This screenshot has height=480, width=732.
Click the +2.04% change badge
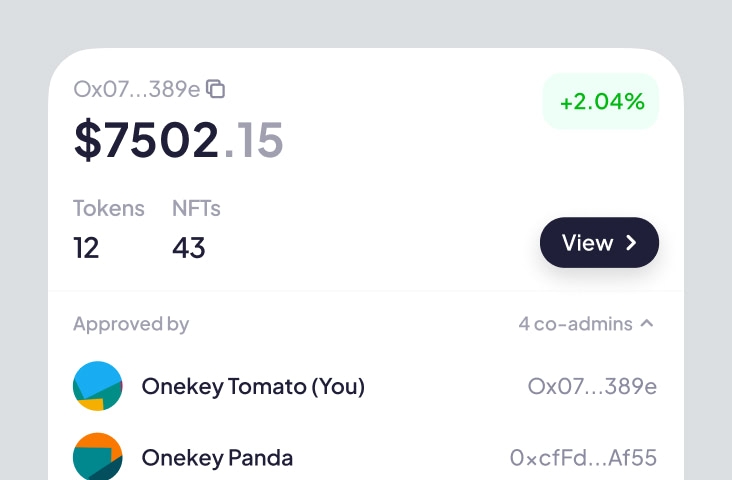(601, 101)
